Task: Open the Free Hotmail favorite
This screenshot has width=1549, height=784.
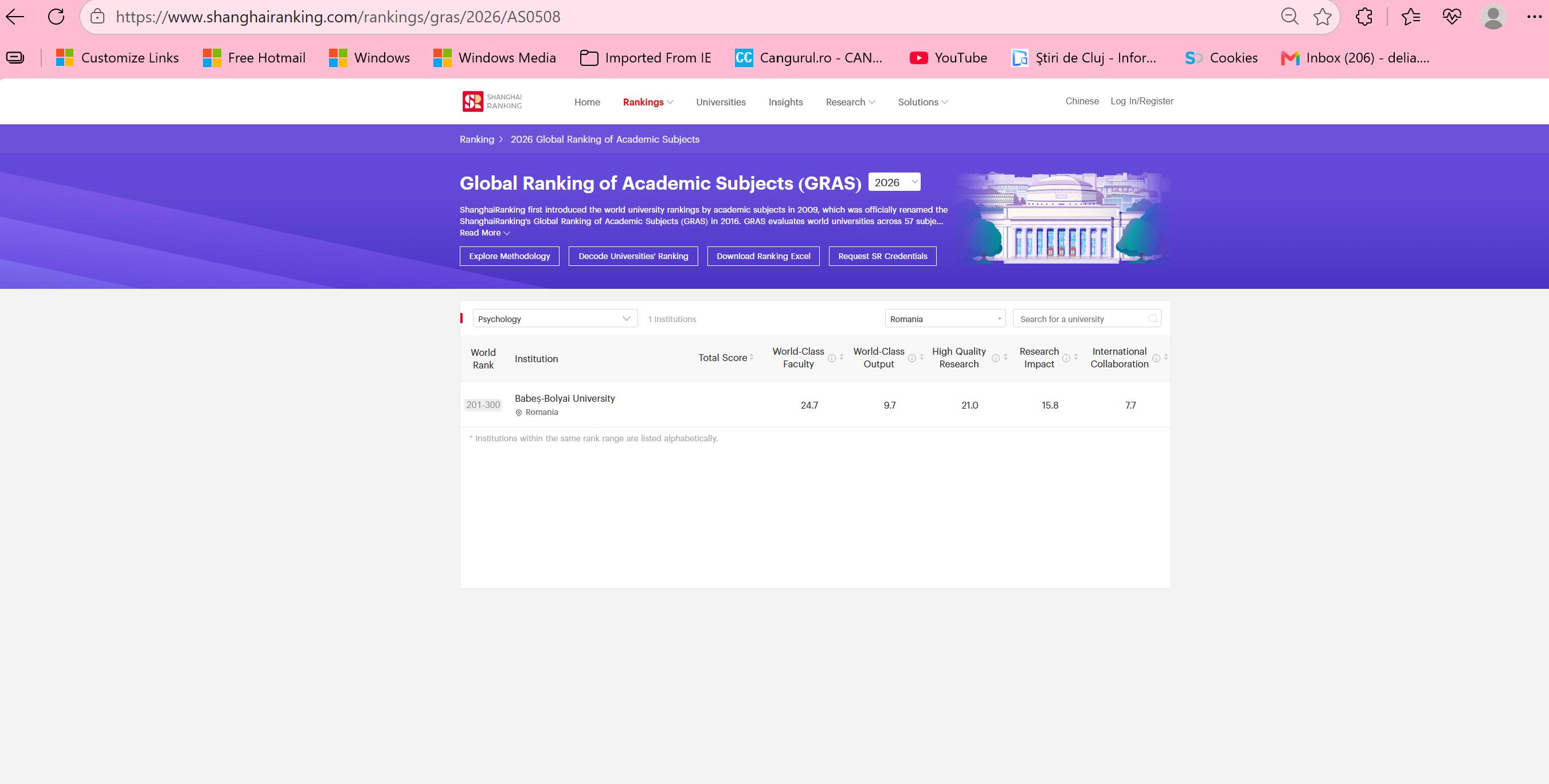Action: click(255, 58)
